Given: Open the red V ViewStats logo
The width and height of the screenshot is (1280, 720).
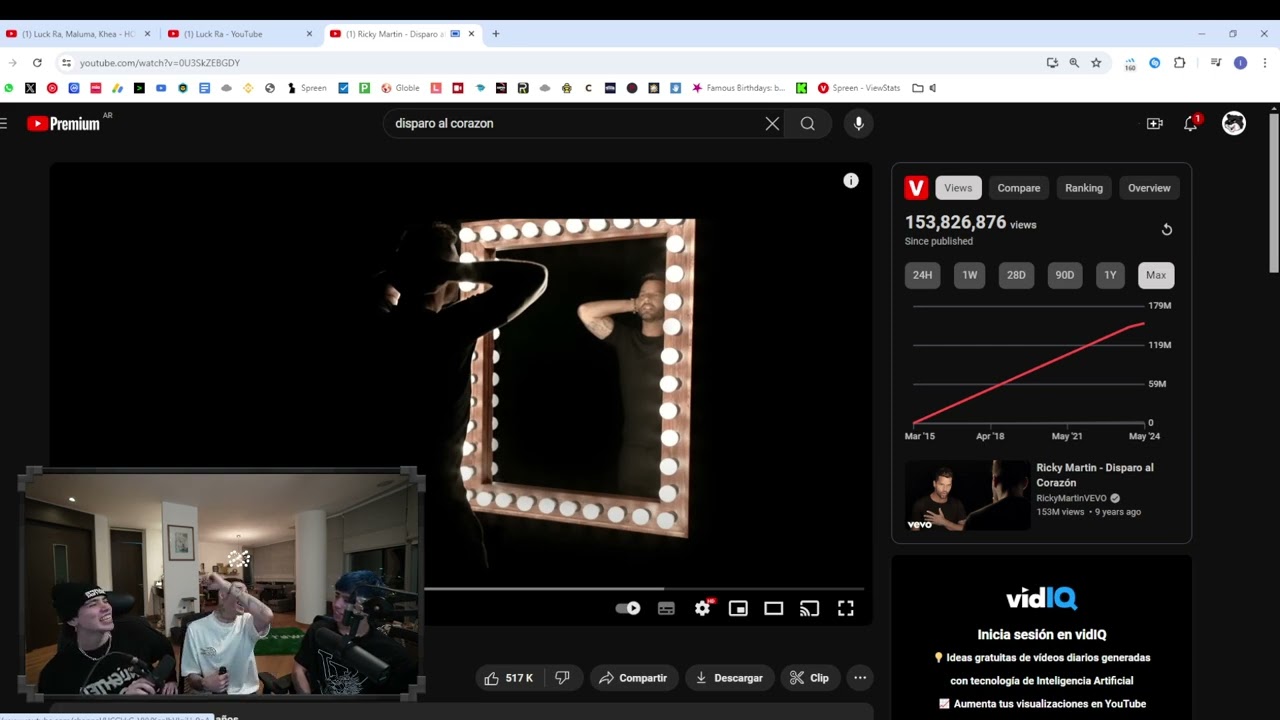Looking at the screenshot, I should (916, 188).
